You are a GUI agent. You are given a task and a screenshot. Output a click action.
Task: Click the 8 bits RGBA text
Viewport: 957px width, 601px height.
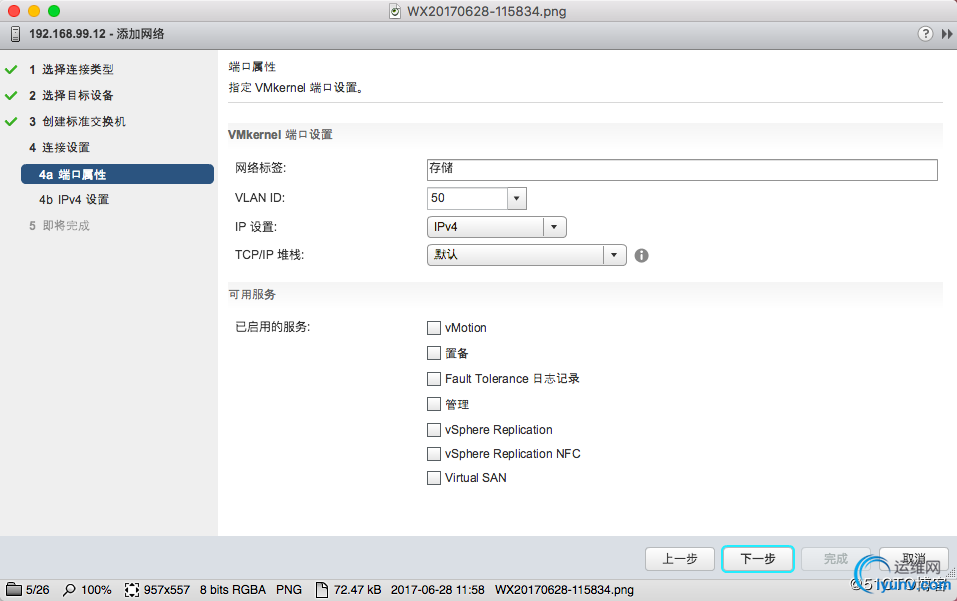pyautogui.click(x=233, y=590)
